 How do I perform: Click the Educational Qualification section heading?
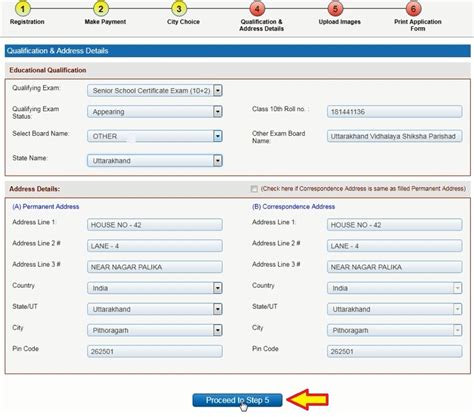pos(48,70)
